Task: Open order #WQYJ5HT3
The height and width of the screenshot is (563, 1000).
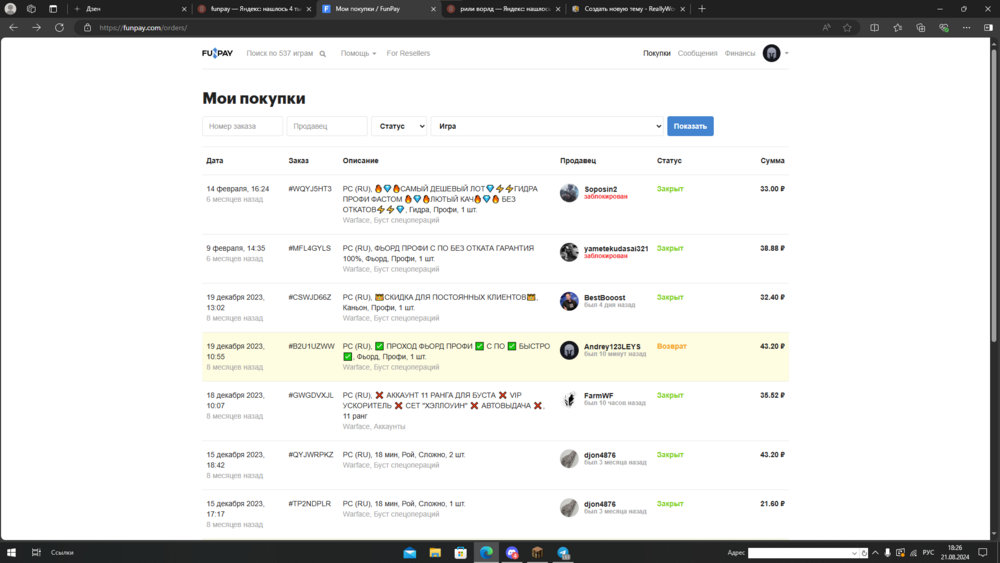Action: pyautogui.click(x=310, y=189)
